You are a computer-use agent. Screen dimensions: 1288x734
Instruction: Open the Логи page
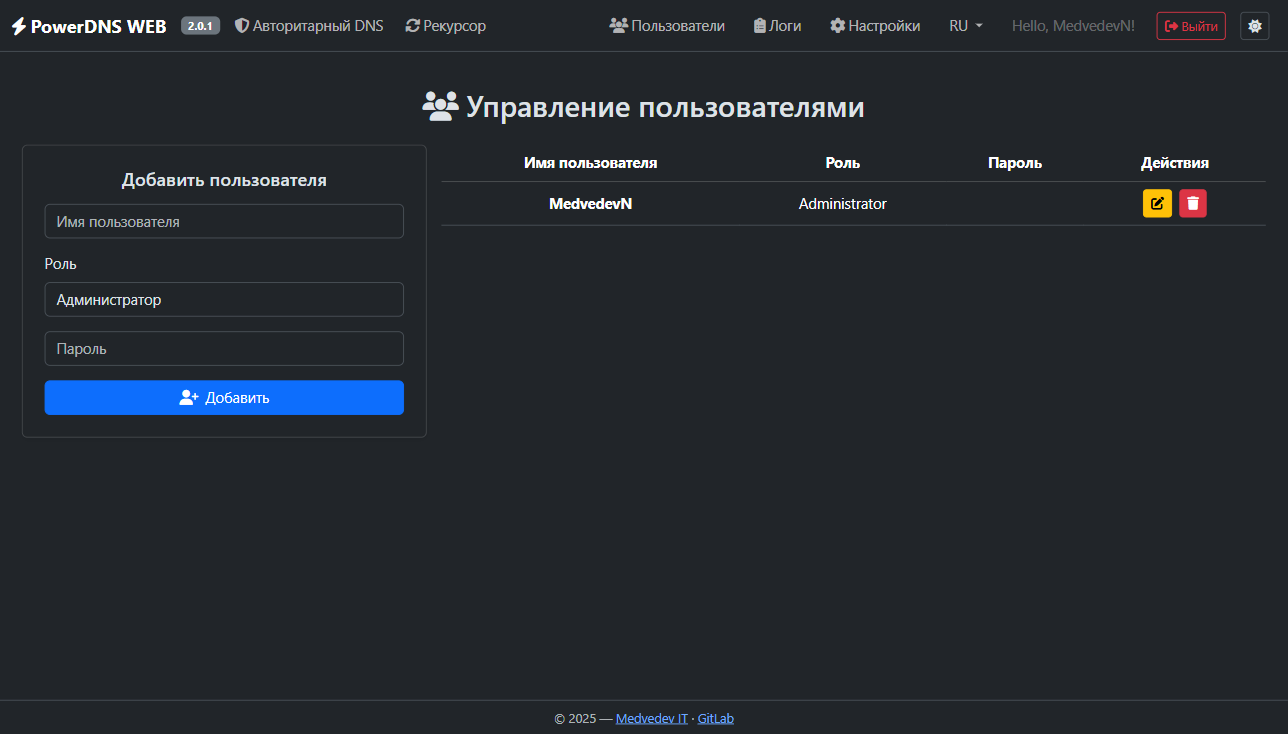click(x=777, y=26)
